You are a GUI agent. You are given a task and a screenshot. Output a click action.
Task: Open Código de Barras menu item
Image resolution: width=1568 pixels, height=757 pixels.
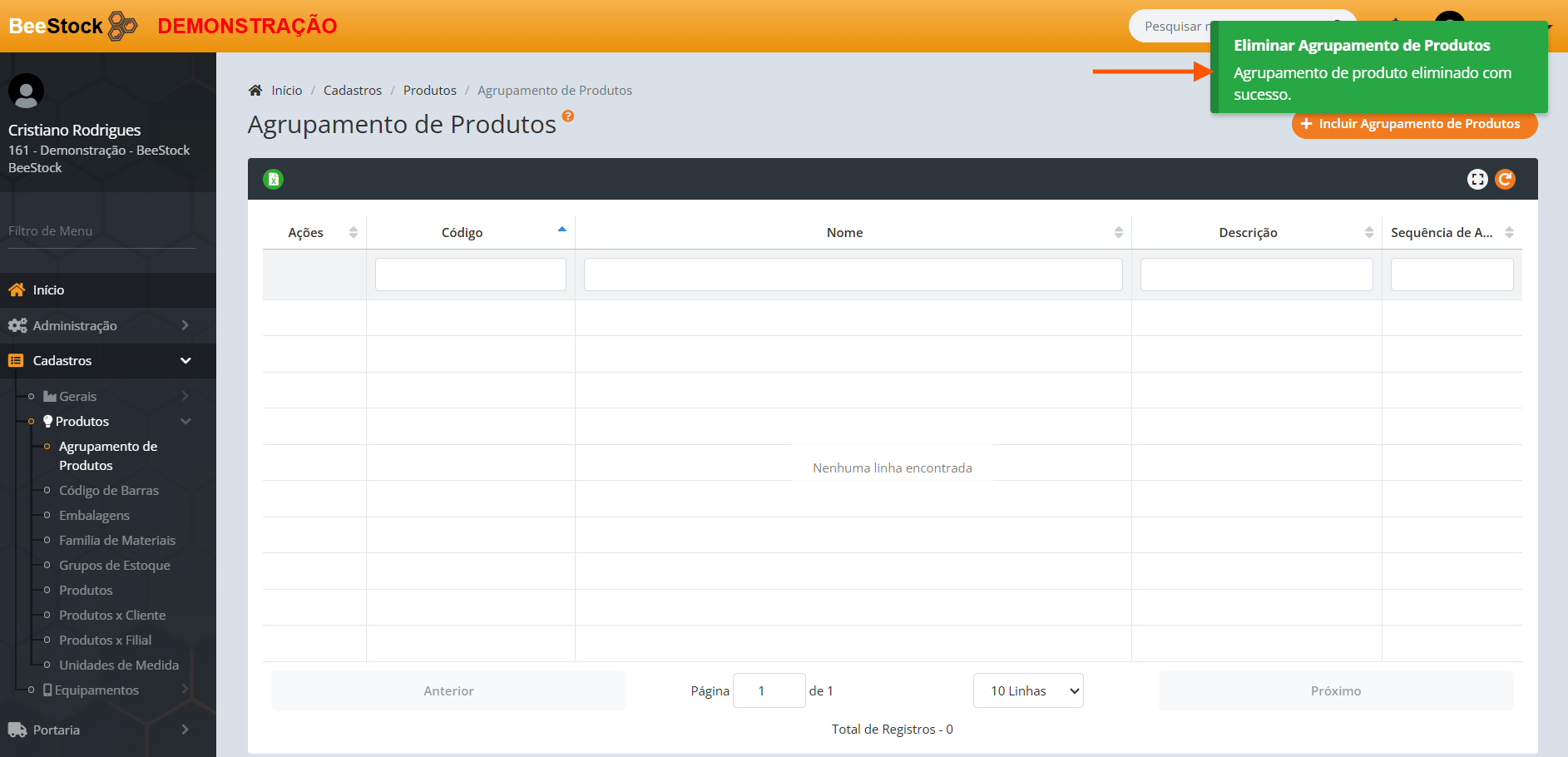click(x=109, y=490)
